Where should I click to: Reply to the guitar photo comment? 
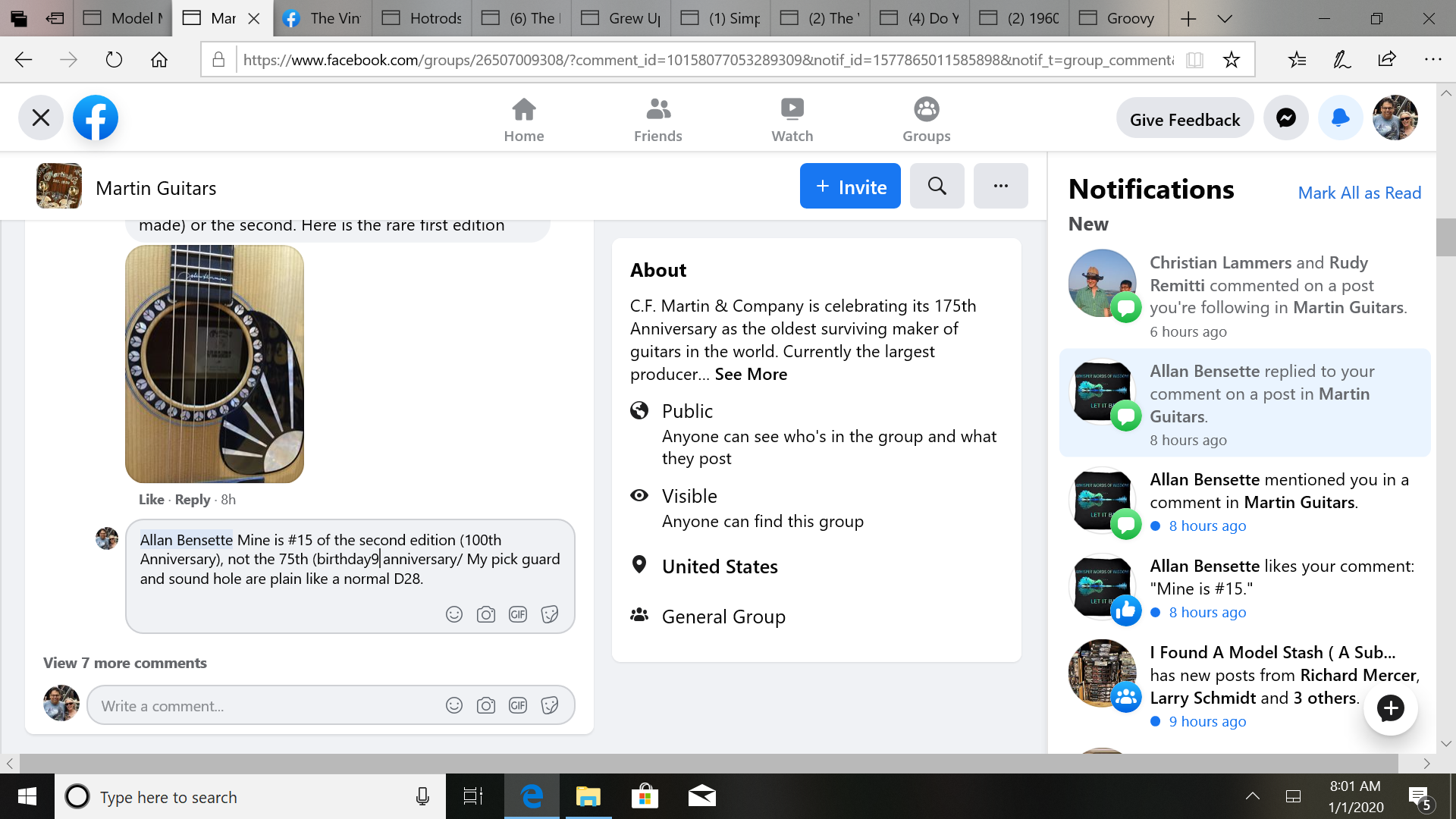(193, 500)
